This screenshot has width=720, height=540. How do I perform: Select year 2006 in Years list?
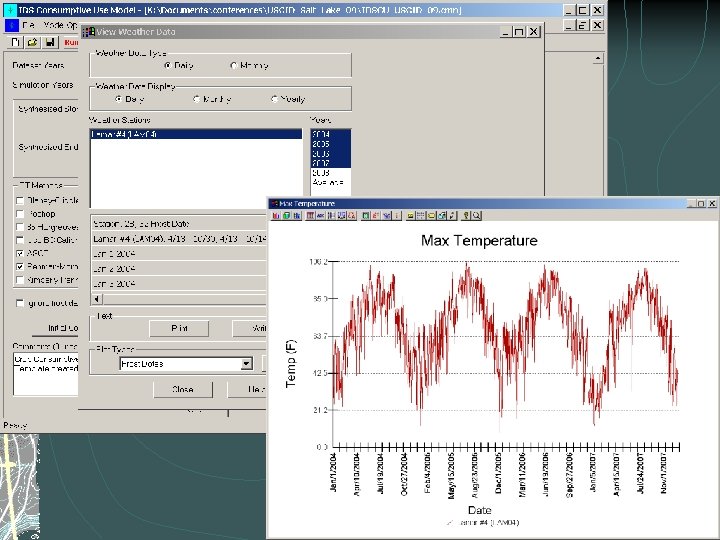point(331,153)
